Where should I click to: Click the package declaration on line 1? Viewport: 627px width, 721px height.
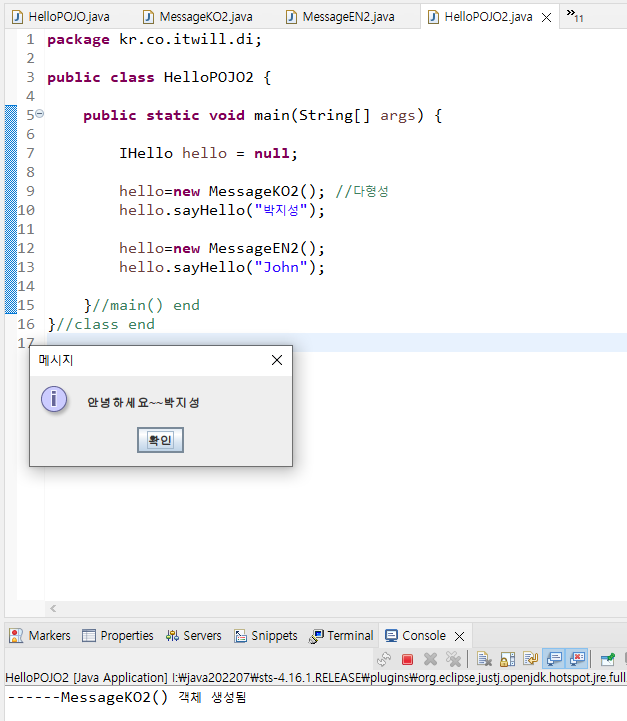[154, 40]
